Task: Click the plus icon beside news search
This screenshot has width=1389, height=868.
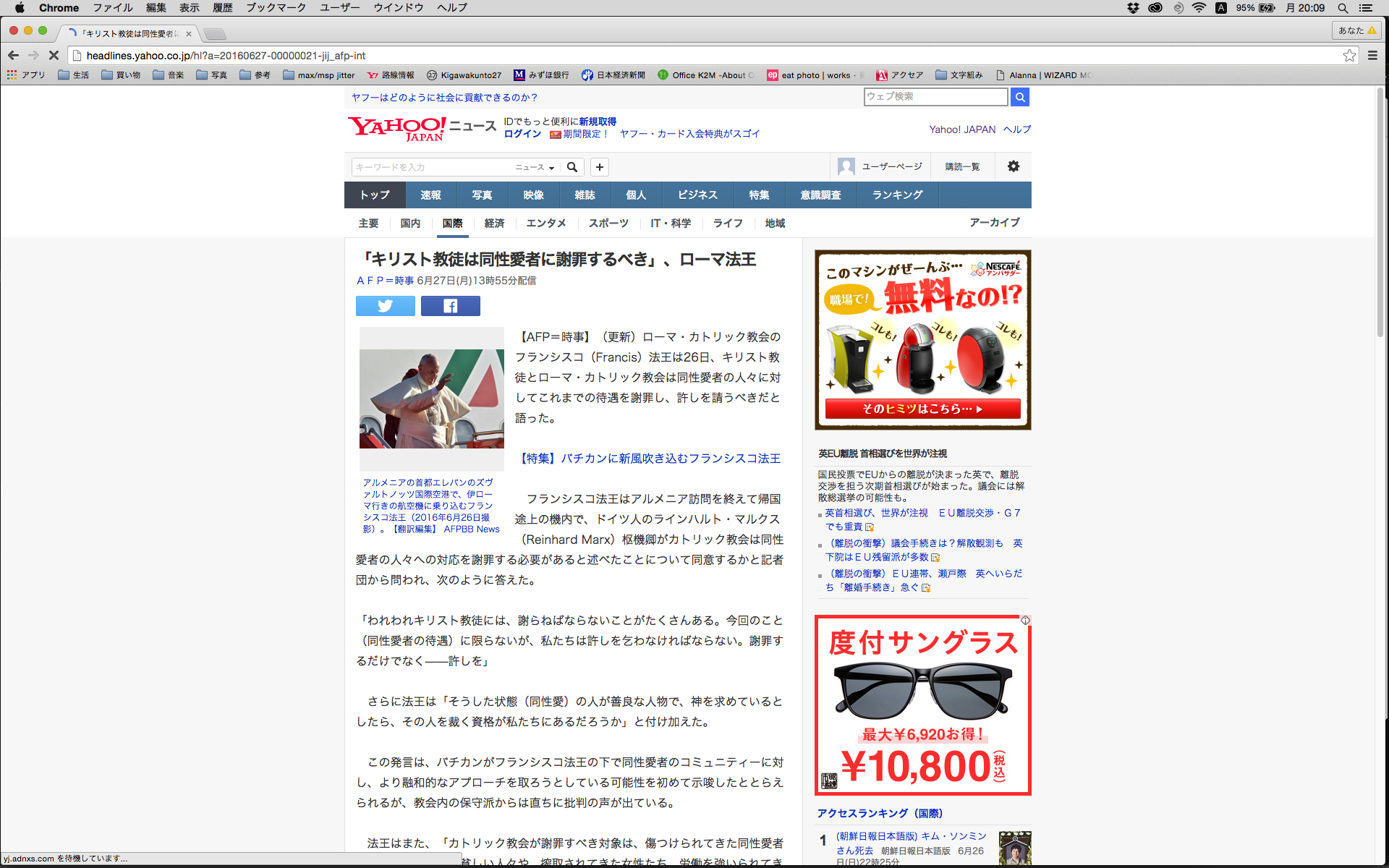Action: pyautogui.click(x=599, y=167)
